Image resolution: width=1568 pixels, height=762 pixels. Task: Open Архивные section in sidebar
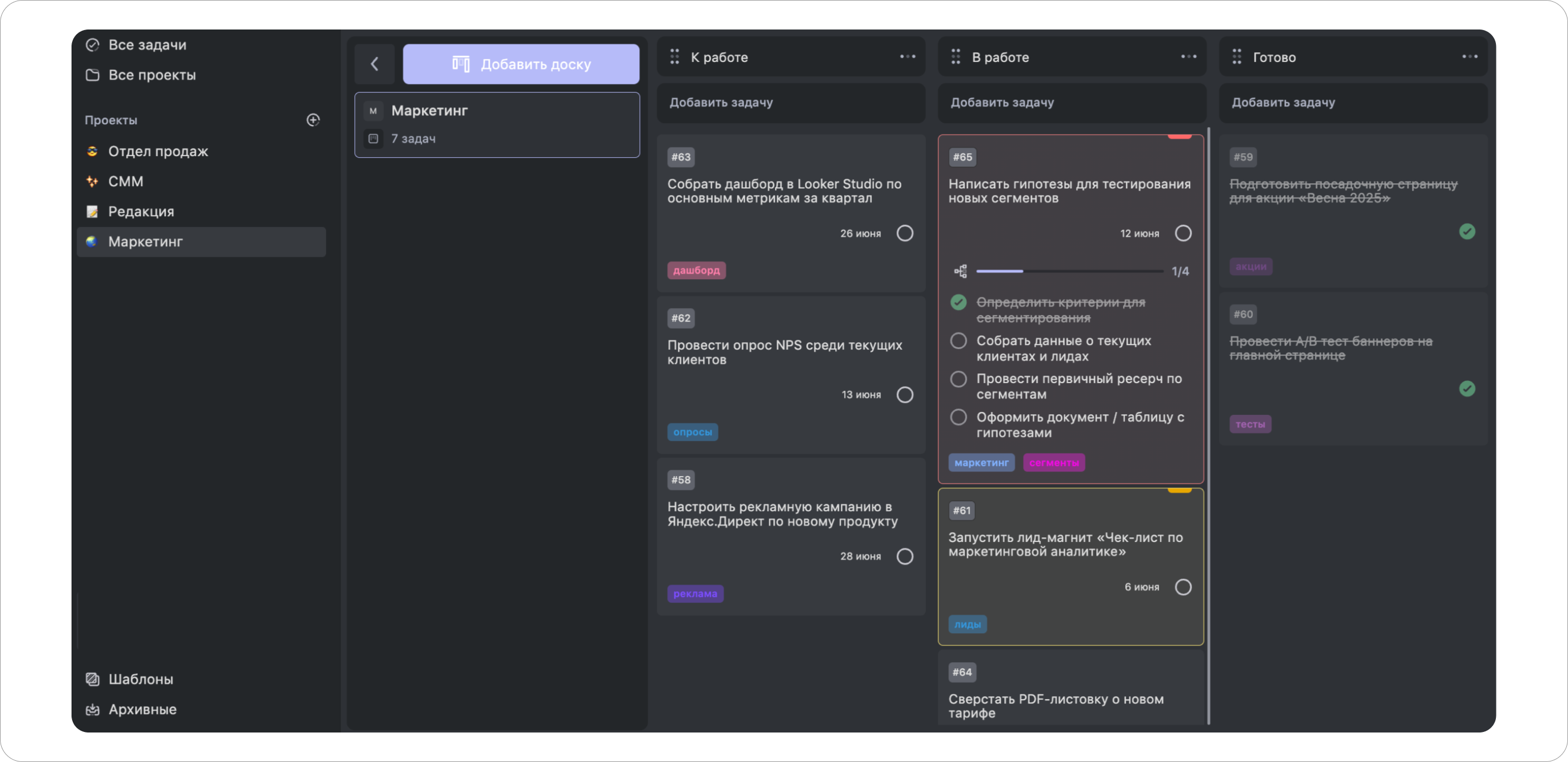142,709
